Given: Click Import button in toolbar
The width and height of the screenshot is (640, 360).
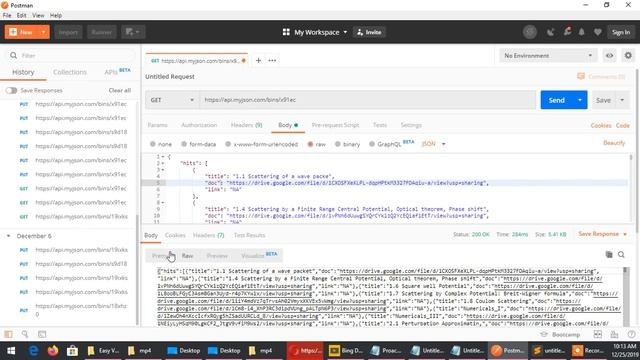Looking at the screenshot, I should [x=68, y=32].
